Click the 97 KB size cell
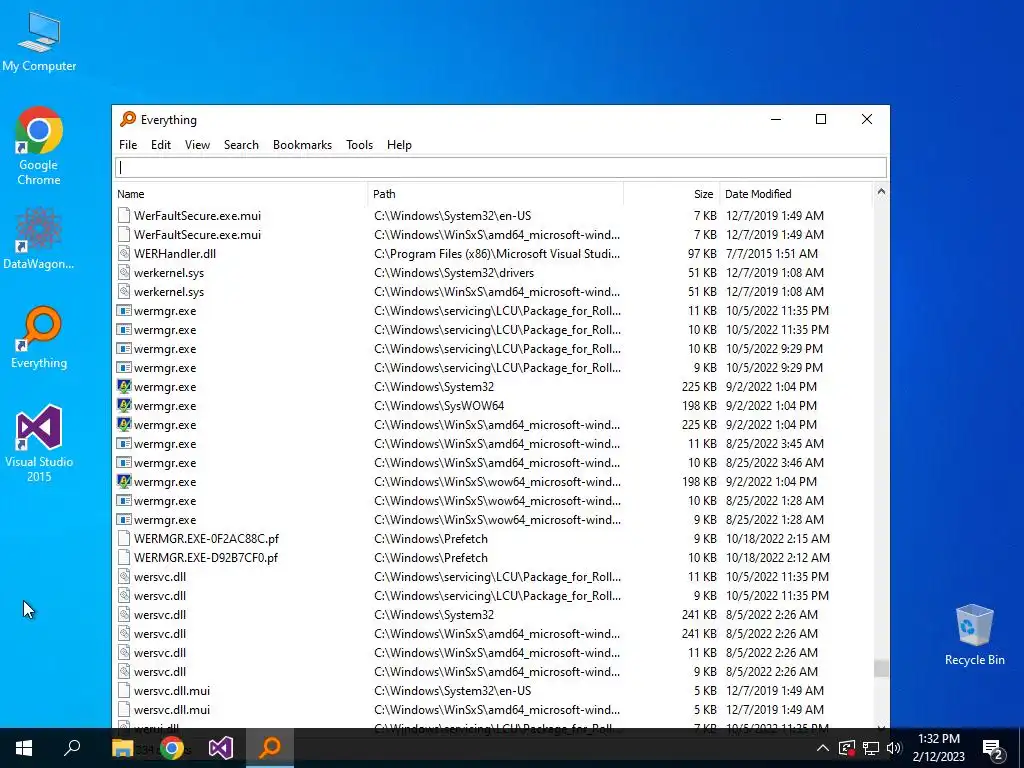 pos(702,253)
